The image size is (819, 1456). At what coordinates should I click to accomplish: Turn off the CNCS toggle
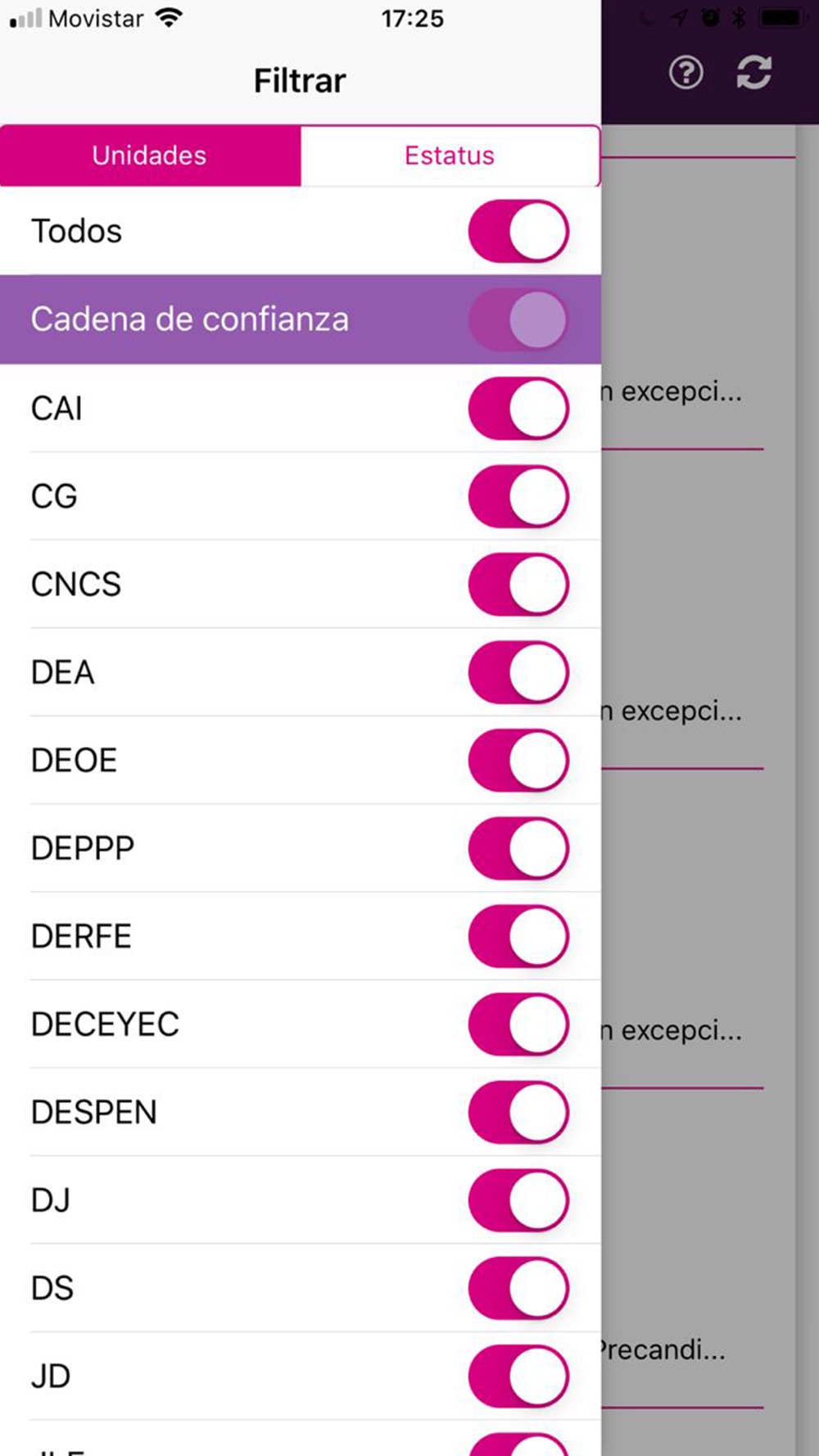click(518, 584)
